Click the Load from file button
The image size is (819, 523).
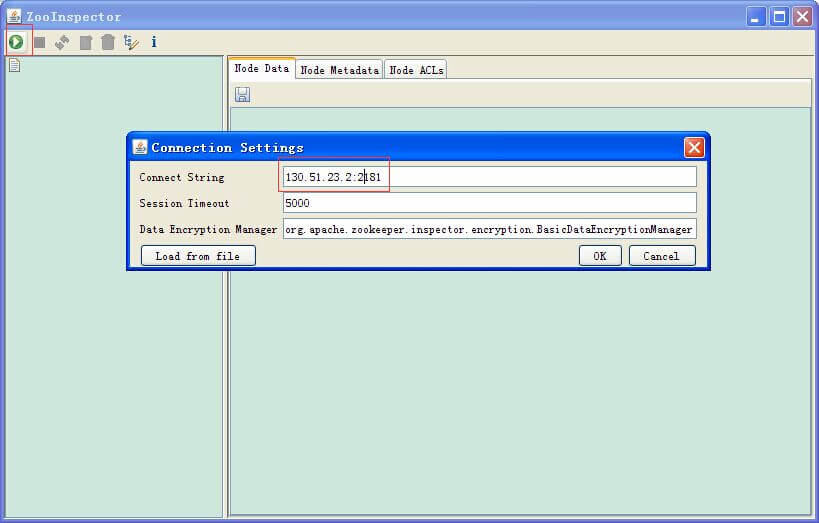(198, 256)
